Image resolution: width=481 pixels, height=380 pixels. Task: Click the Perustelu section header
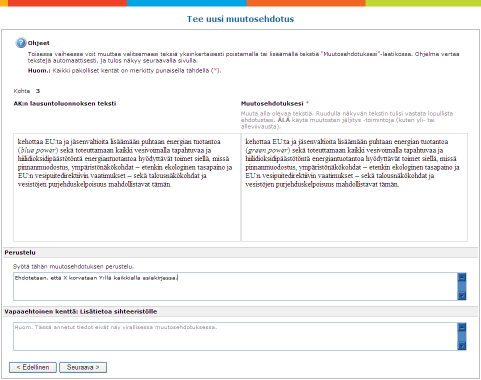point(240,253)
